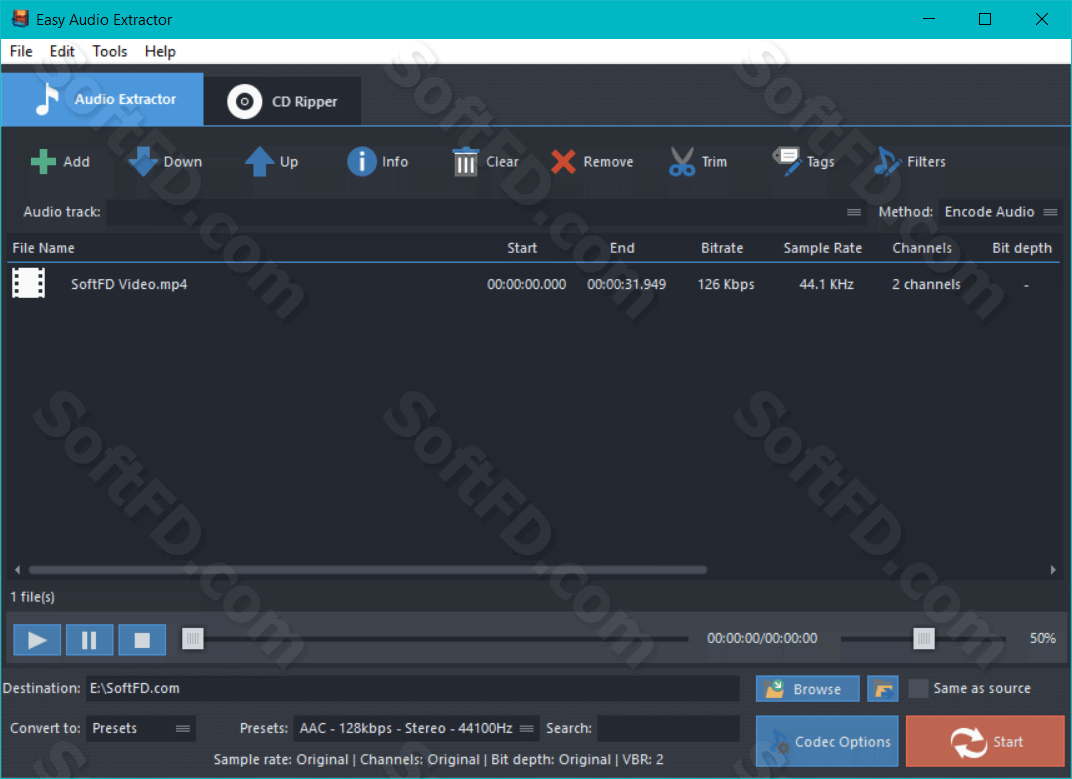Click the green Add plus icon
Screen dimensions: 1072x779
43,162
